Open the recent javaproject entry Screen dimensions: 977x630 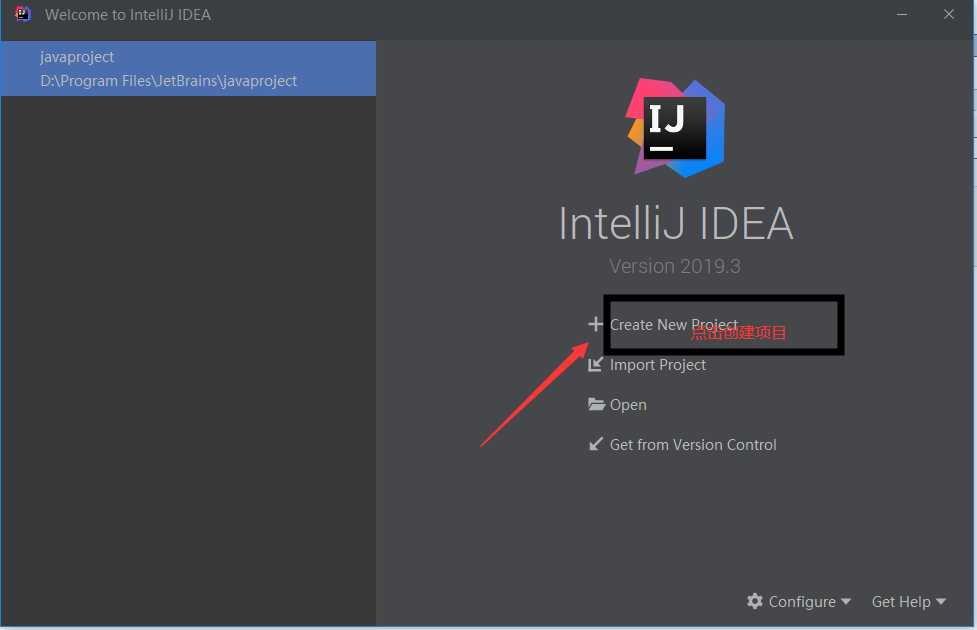[188, 69]
